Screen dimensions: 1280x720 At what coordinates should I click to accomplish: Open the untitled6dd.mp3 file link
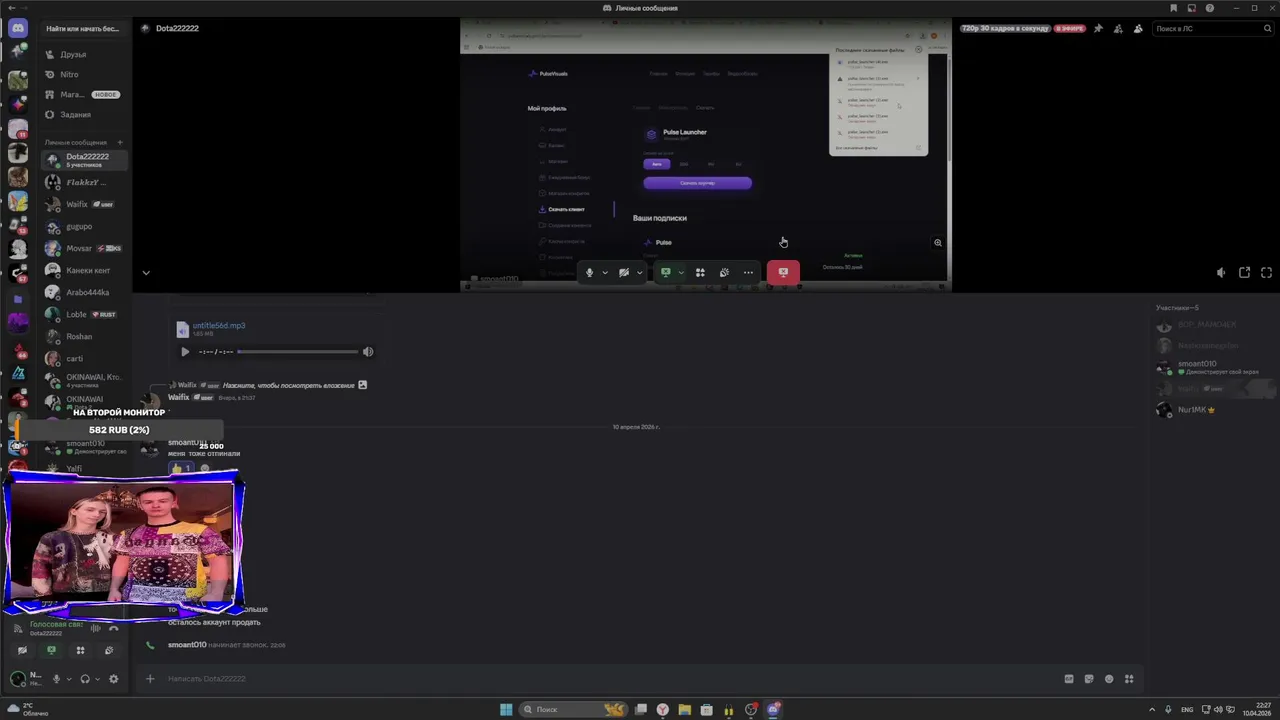(x=219, y=325)
